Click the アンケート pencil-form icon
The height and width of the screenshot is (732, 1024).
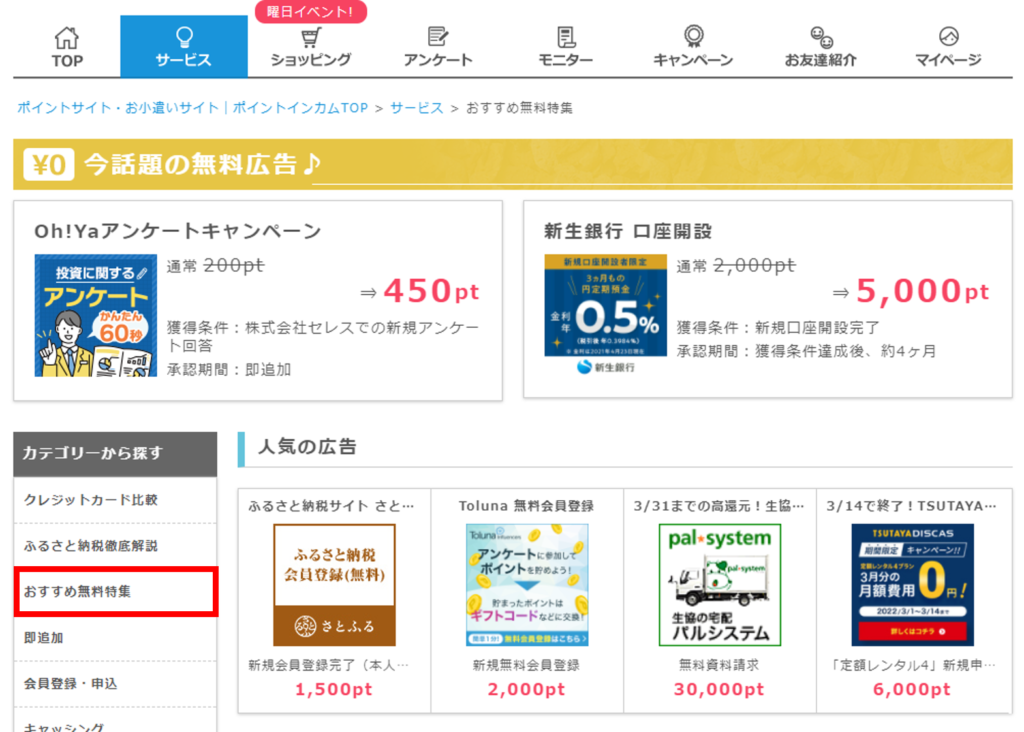(x=438, y=37)
